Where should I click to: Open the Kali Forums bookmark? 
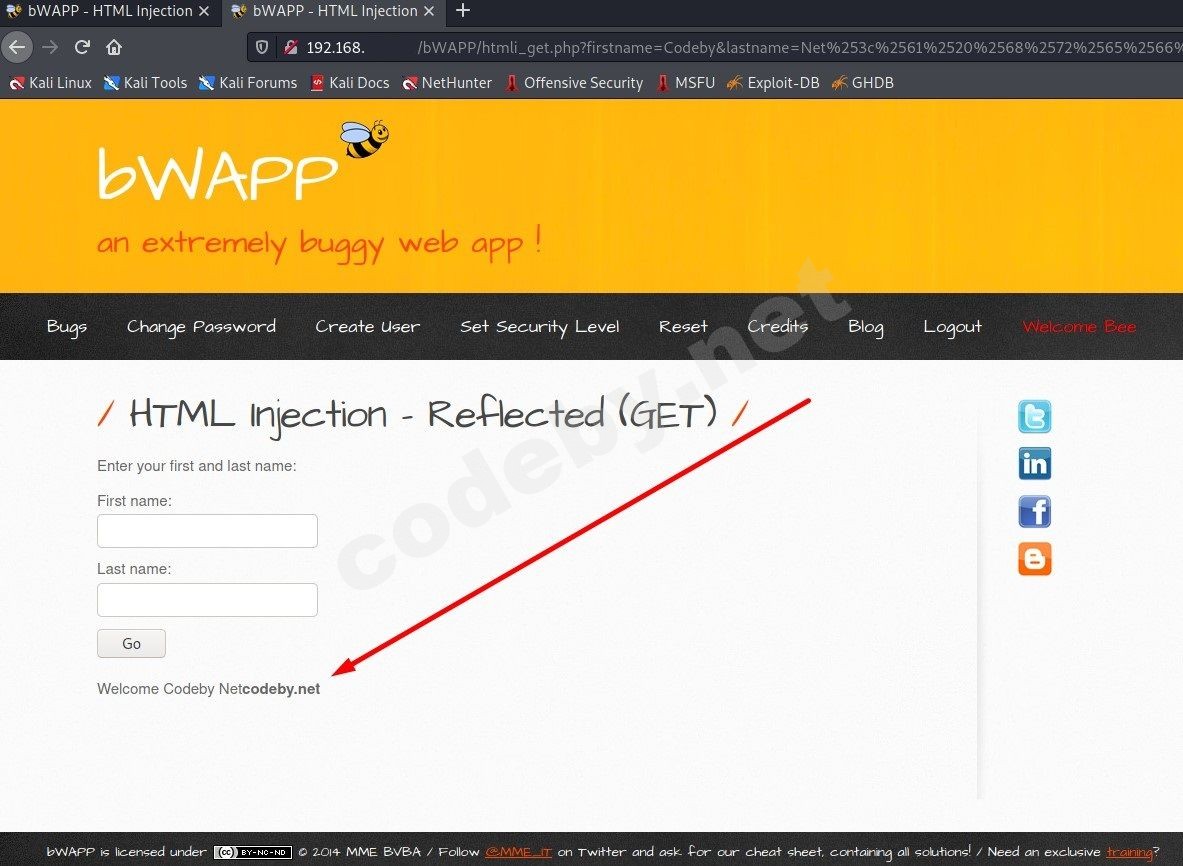click(248, 83)
